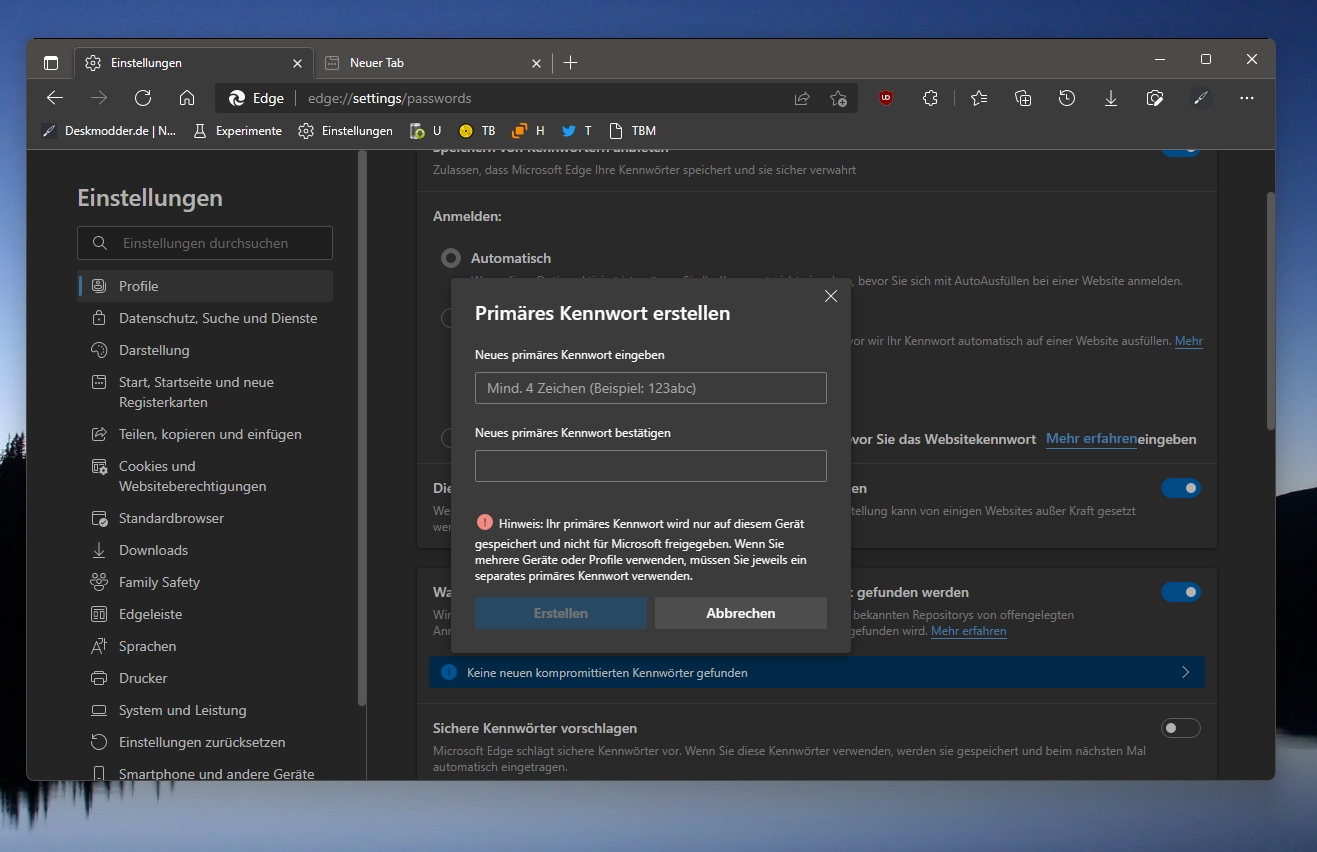The width and height of the screenshot is (1317, 852).
Task: Click the Neues primäres Kennwort eingeben field
Action: click(651, 388)
